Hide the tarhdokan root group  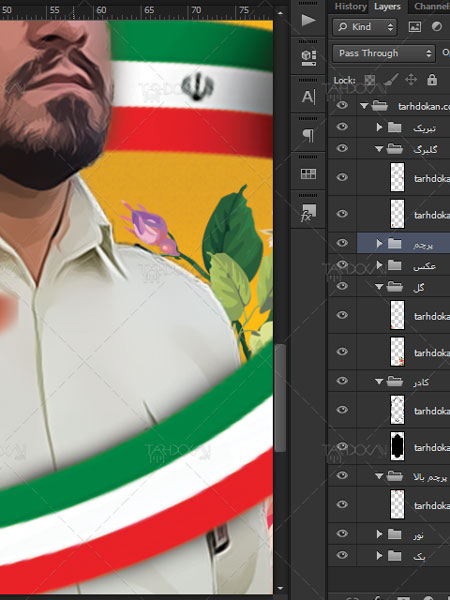342,105
